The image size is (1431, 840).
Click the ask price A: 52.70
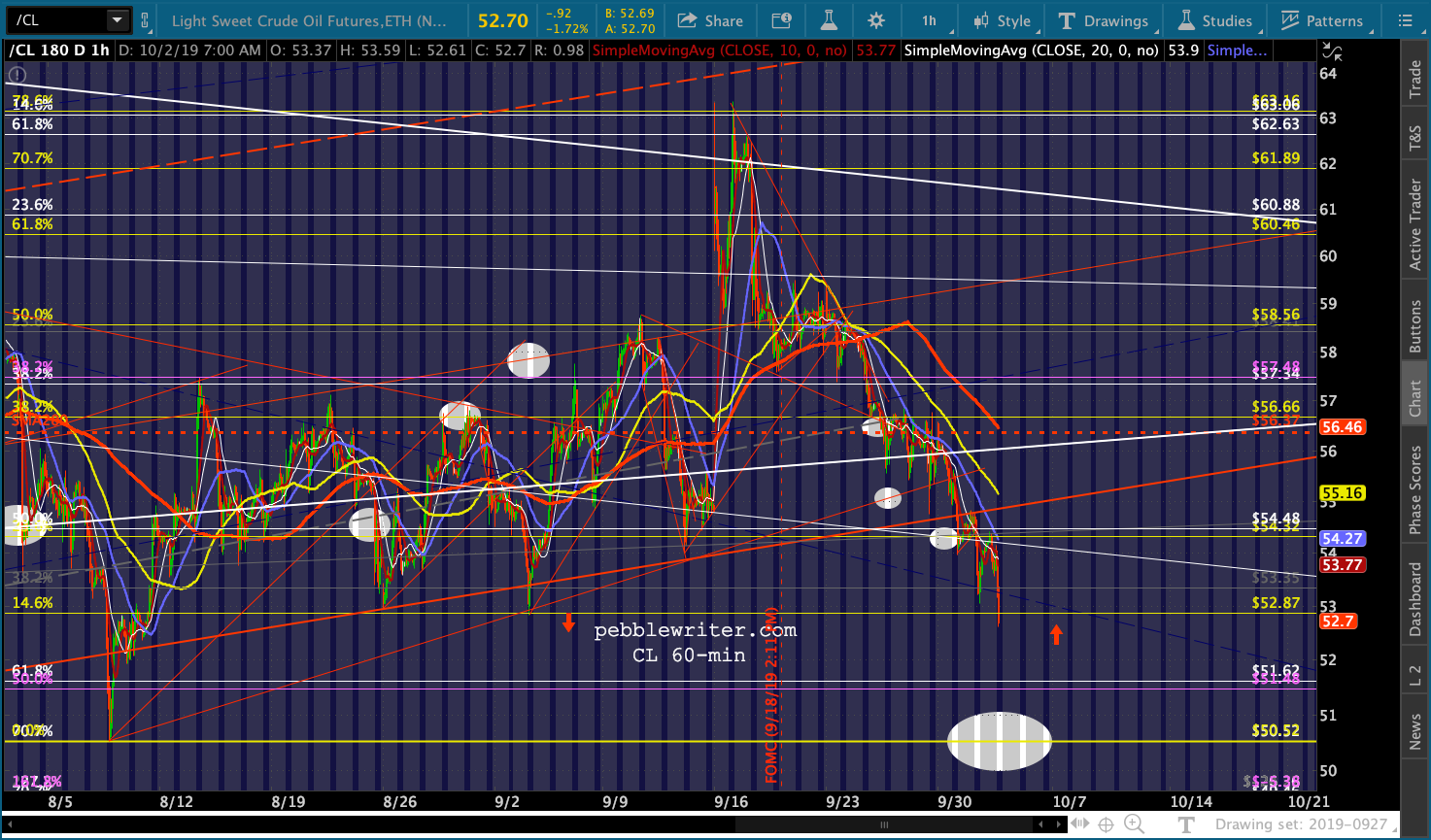click(630, 28)
